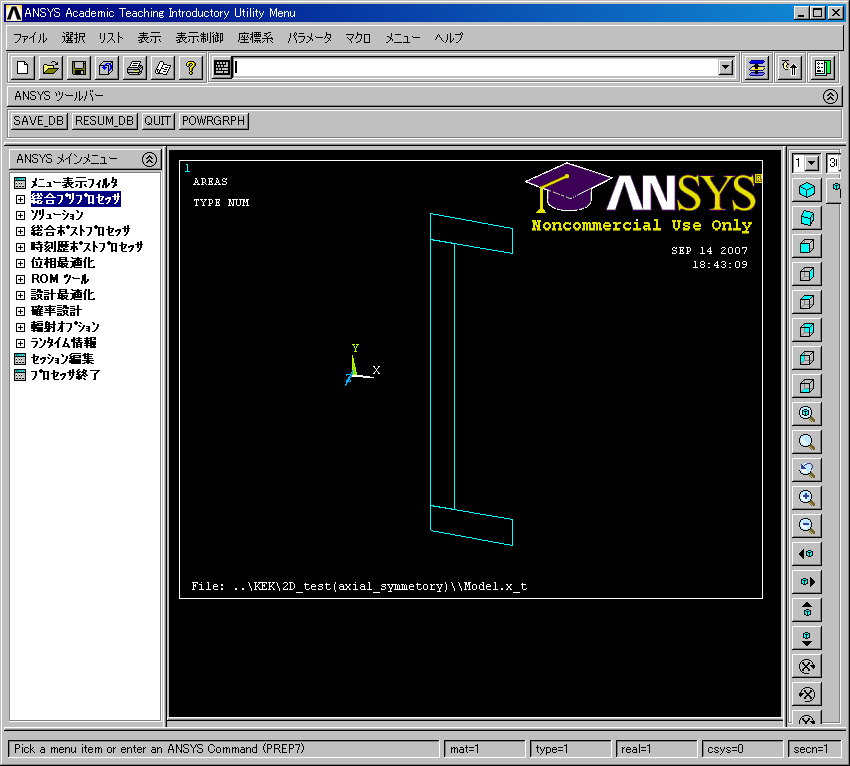Expand the 設計最適化 tree node
Image resolution: width=850 pixels, height=766 pixels.
[x=20, y=295]
